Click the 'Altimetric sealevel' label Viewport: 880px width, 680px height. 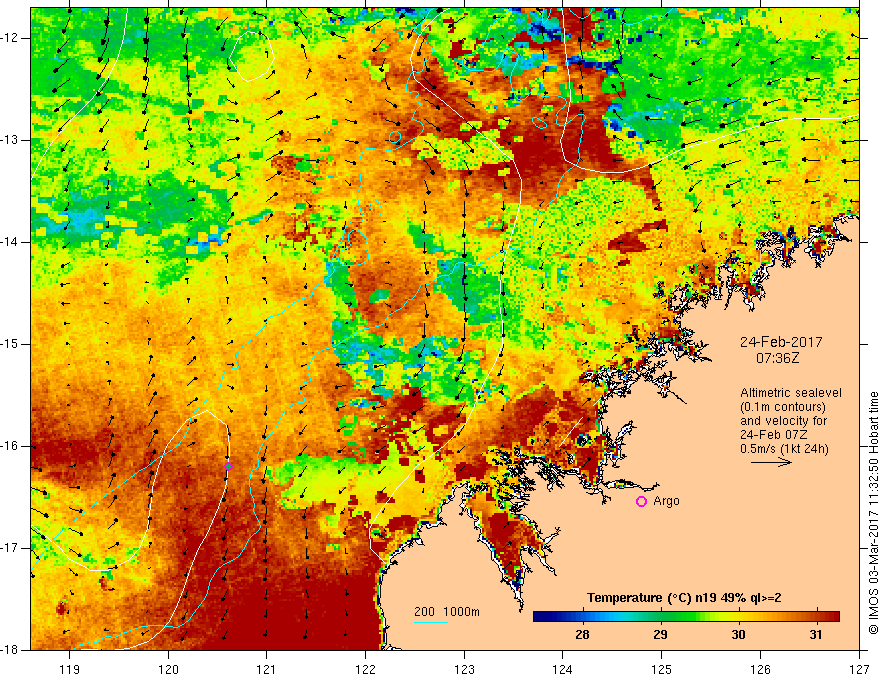790,393
